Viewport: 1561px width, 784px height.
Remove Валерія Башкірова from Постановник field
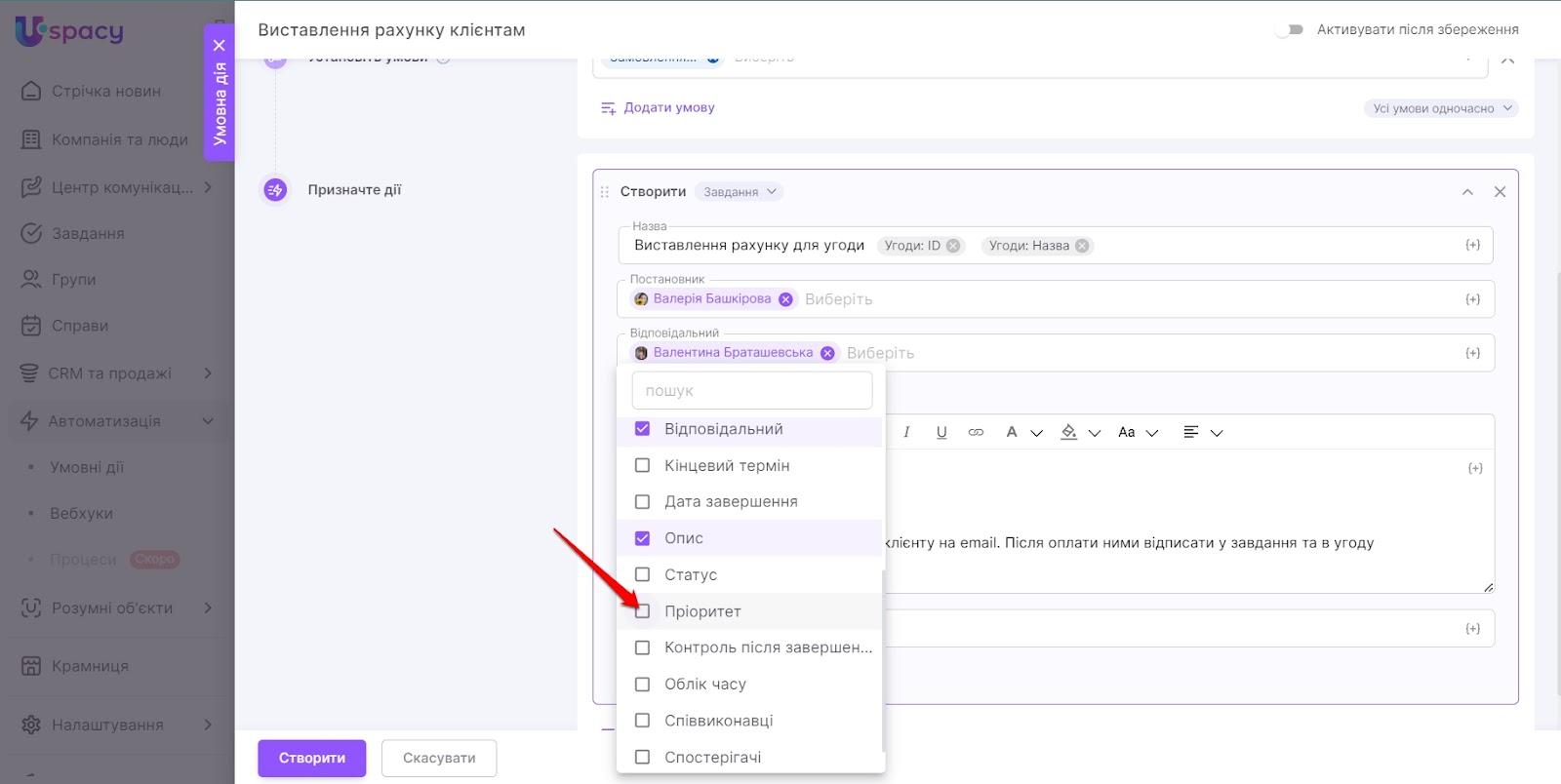tap(785, 299)
